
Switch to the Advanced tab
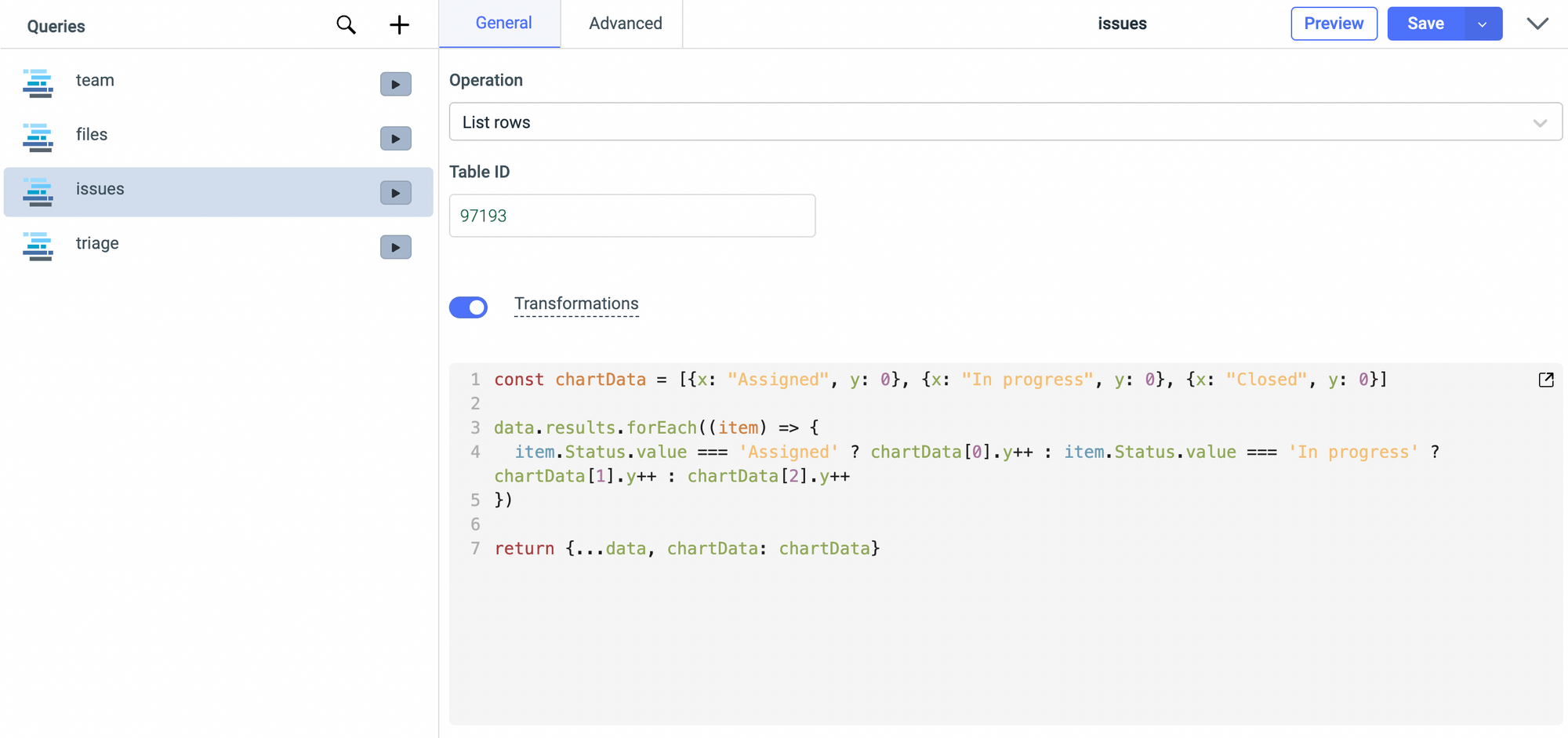click(x=625, y=24)
